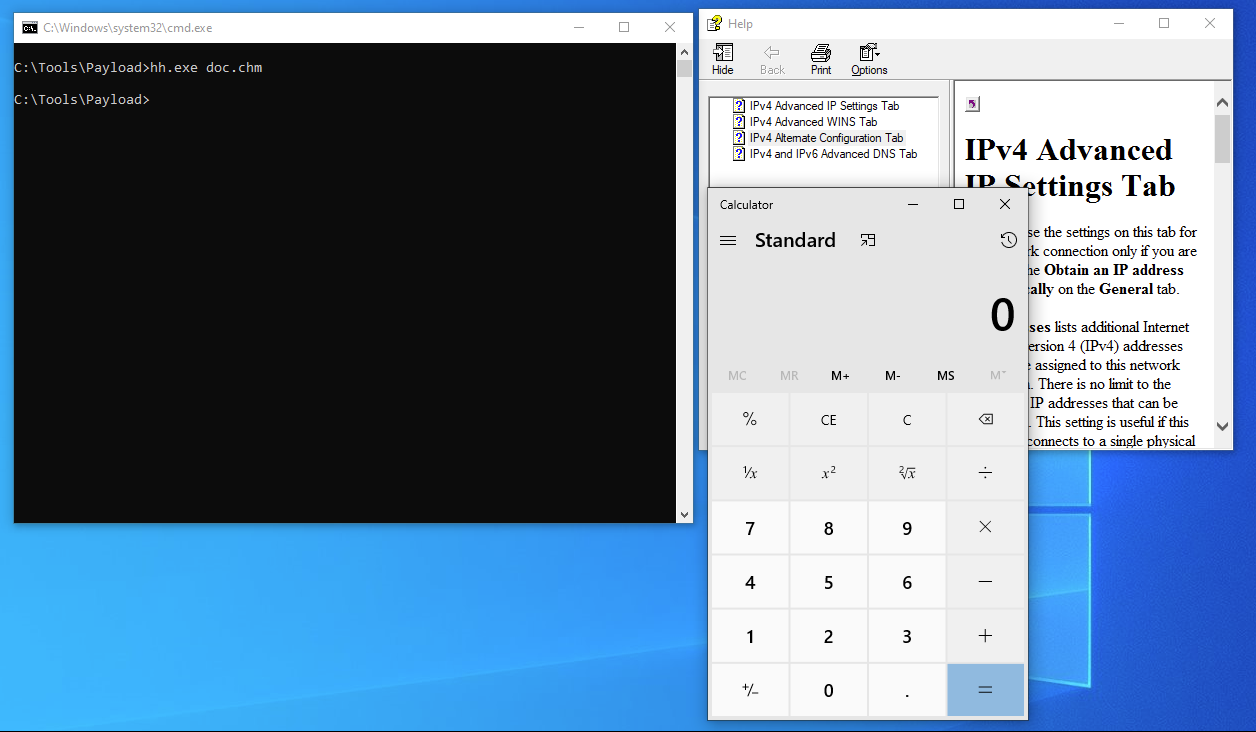The height and width of the screenshot is (732, 1256).
Task: Click digit 1 in Calculator
Action: (750, 636)
